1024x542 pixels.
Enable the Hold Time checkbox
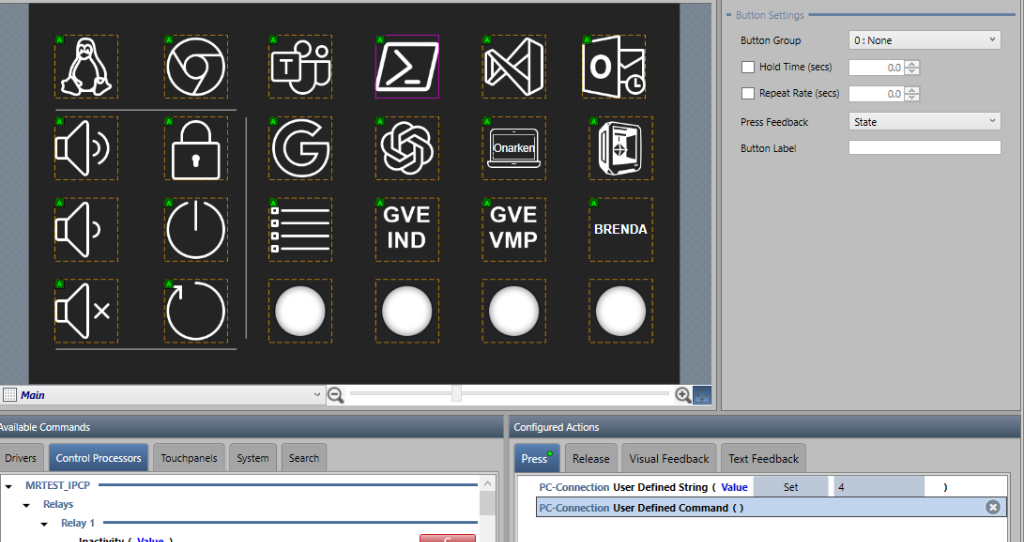pyautogui.click(x=748, y=67)
